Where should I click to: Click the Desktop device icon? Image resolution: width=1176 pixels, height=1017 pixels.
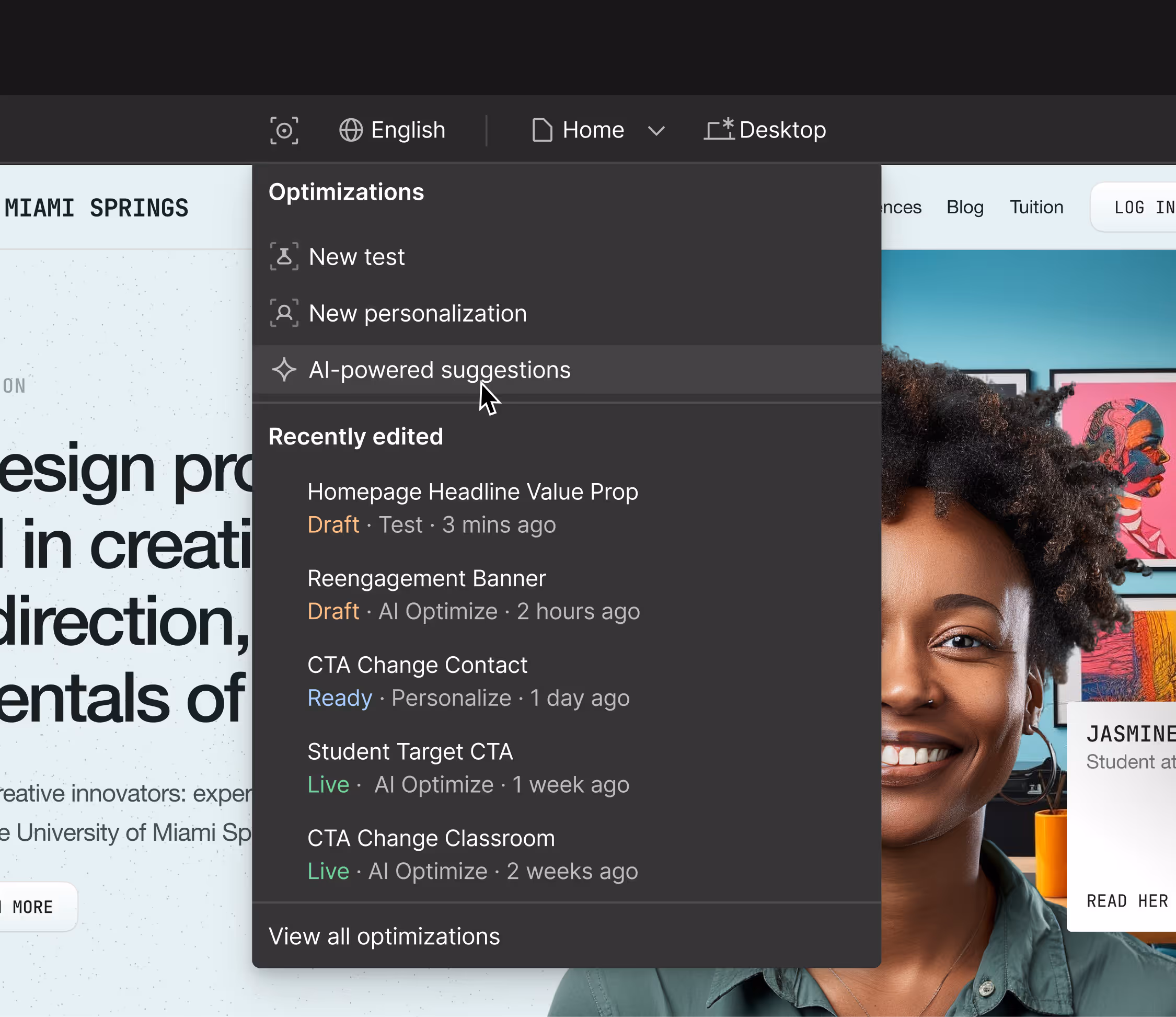pos(719,130)
